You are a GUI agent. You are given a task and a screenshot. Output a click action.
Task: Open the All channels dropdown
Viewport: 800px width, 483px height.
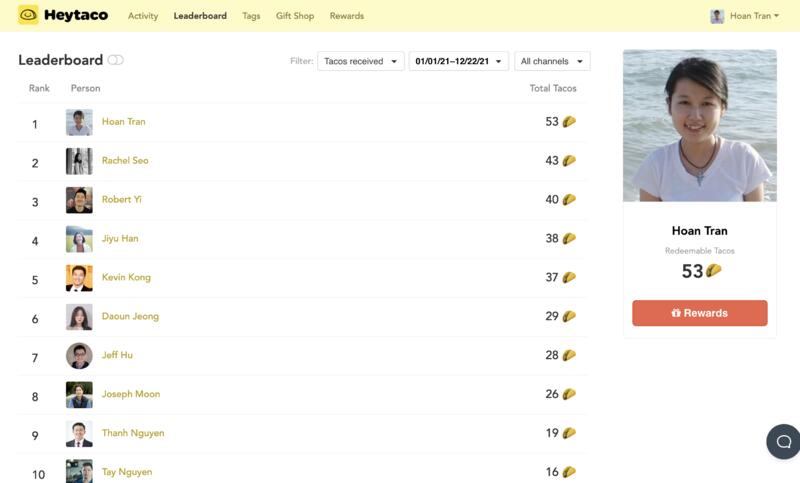pos(552,61)
